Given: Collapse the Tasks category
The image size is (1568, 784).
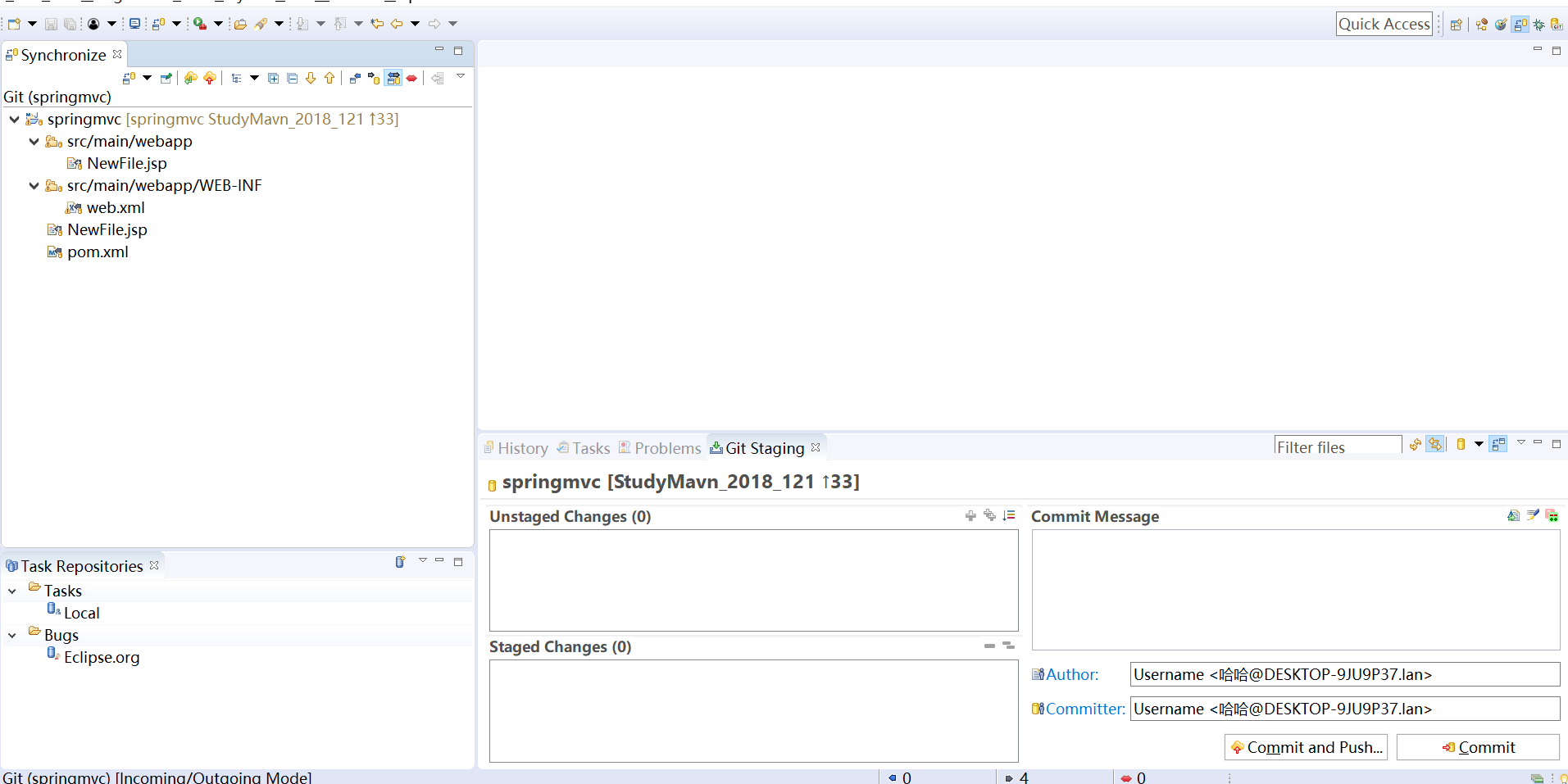Looking at the screenshot, I should coord(12,591).
